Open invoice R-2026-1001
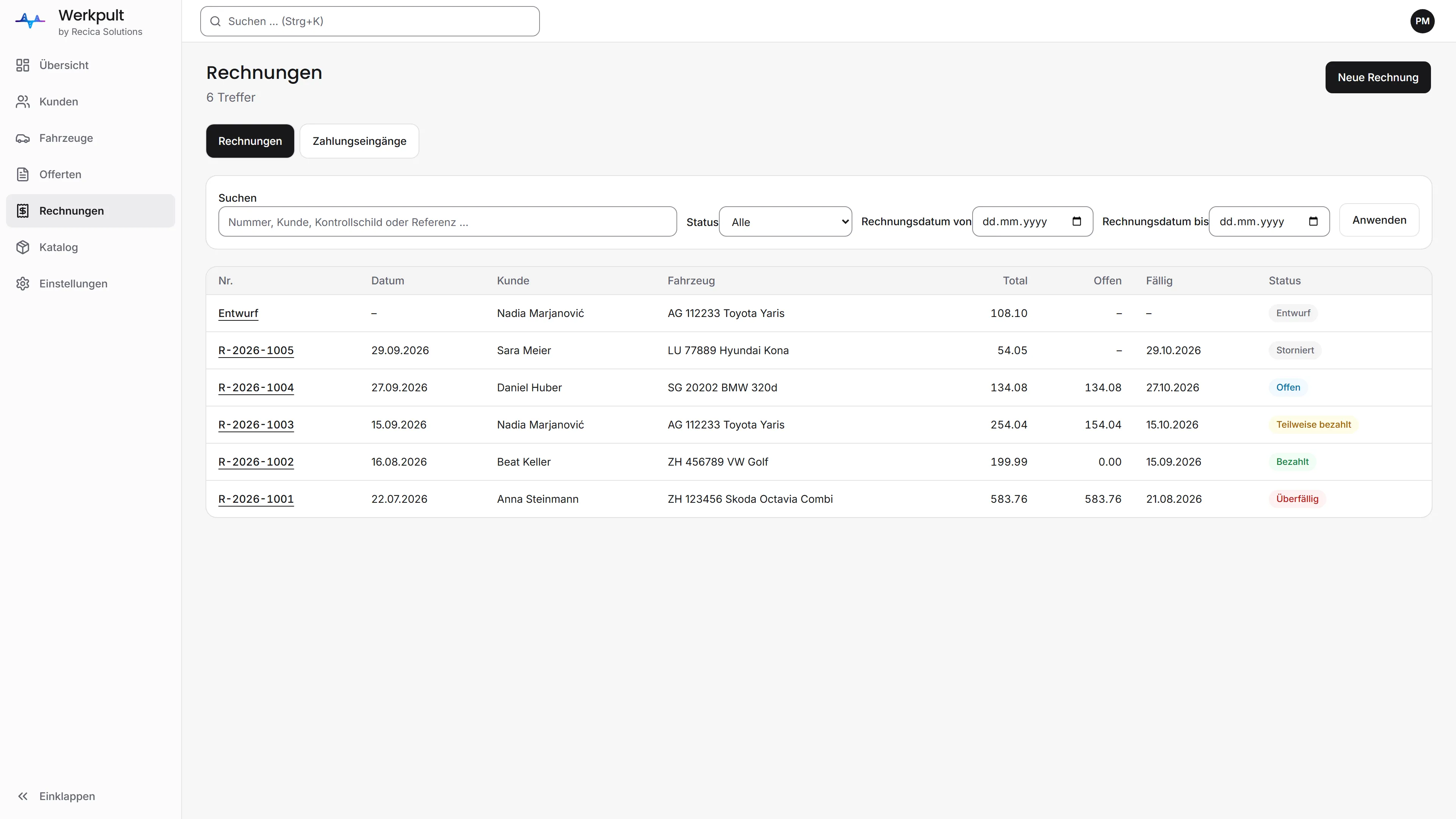The width and height of the screenshot is (1456, 819). tap(256, 499)
